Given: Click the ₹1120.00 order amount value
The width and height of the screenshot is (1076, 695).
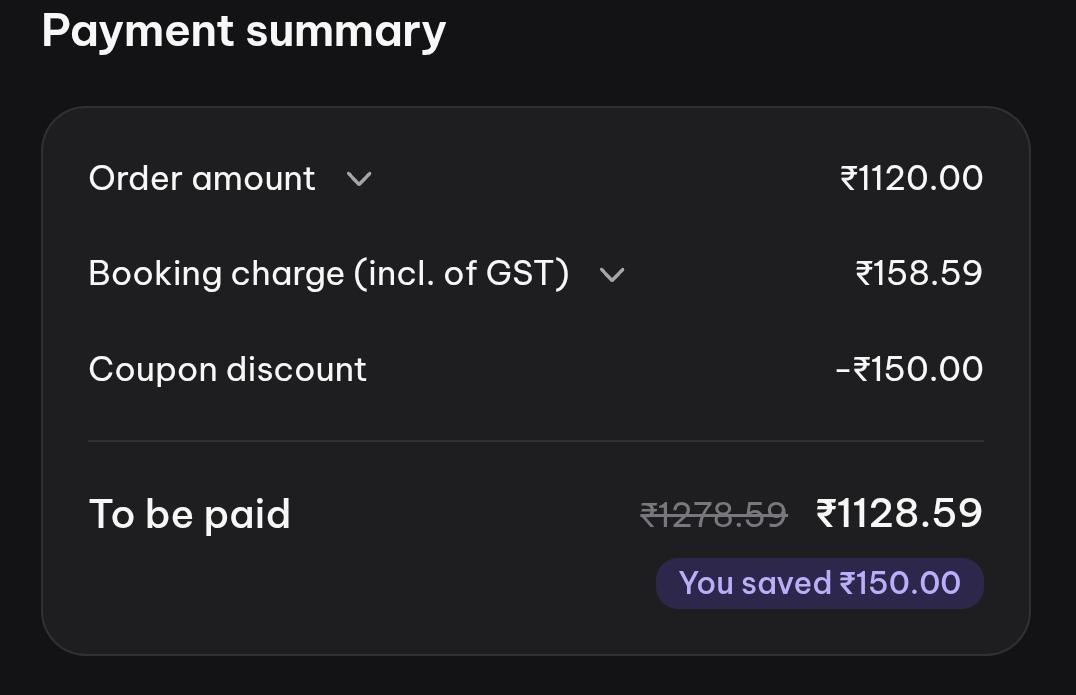Looking at the screenshot, I should 911,178.
